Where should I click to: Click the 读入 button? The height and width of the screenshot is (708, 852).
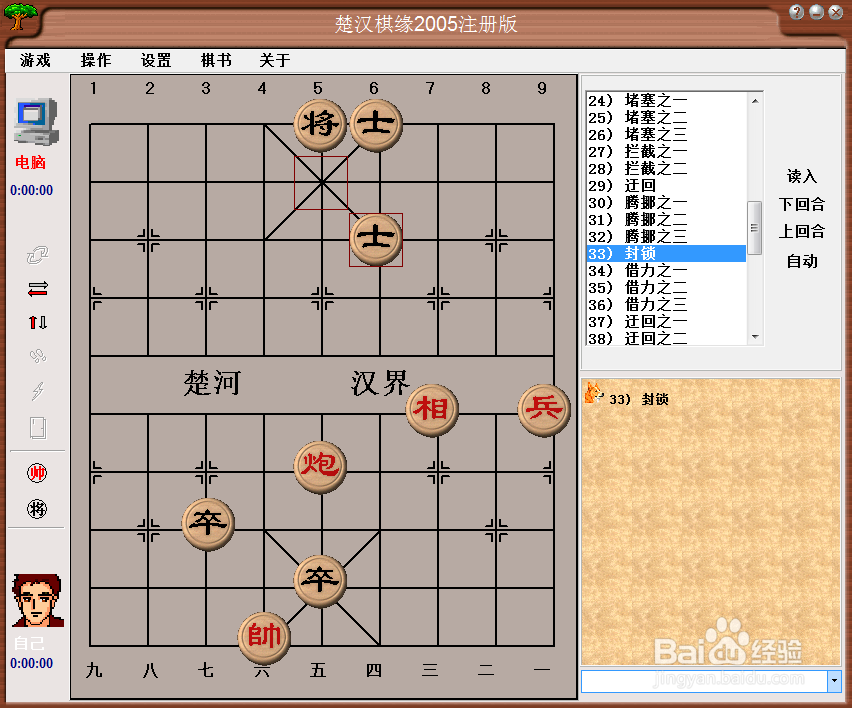click(801, 176)
